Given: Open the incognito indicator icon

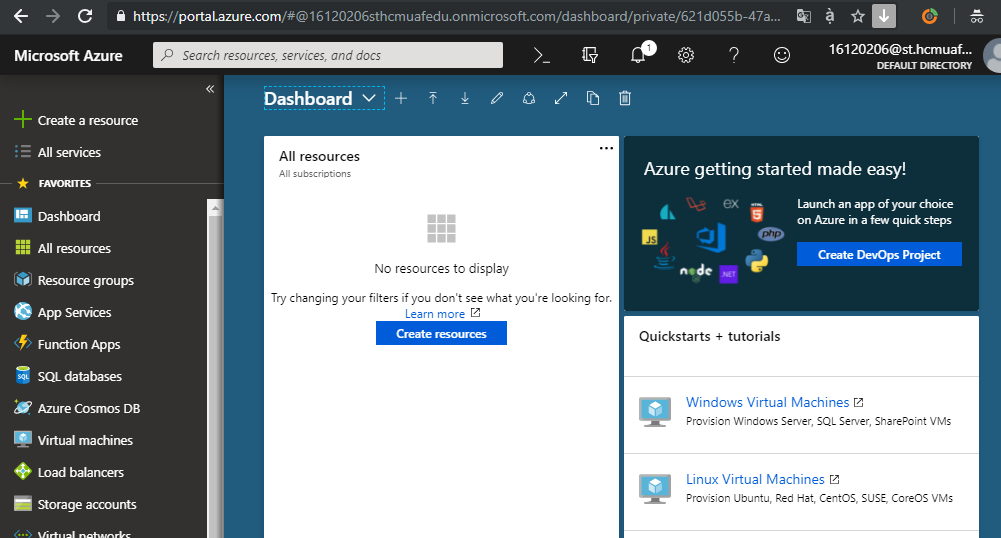Looking at the screenshot, I should click(977, 16).
